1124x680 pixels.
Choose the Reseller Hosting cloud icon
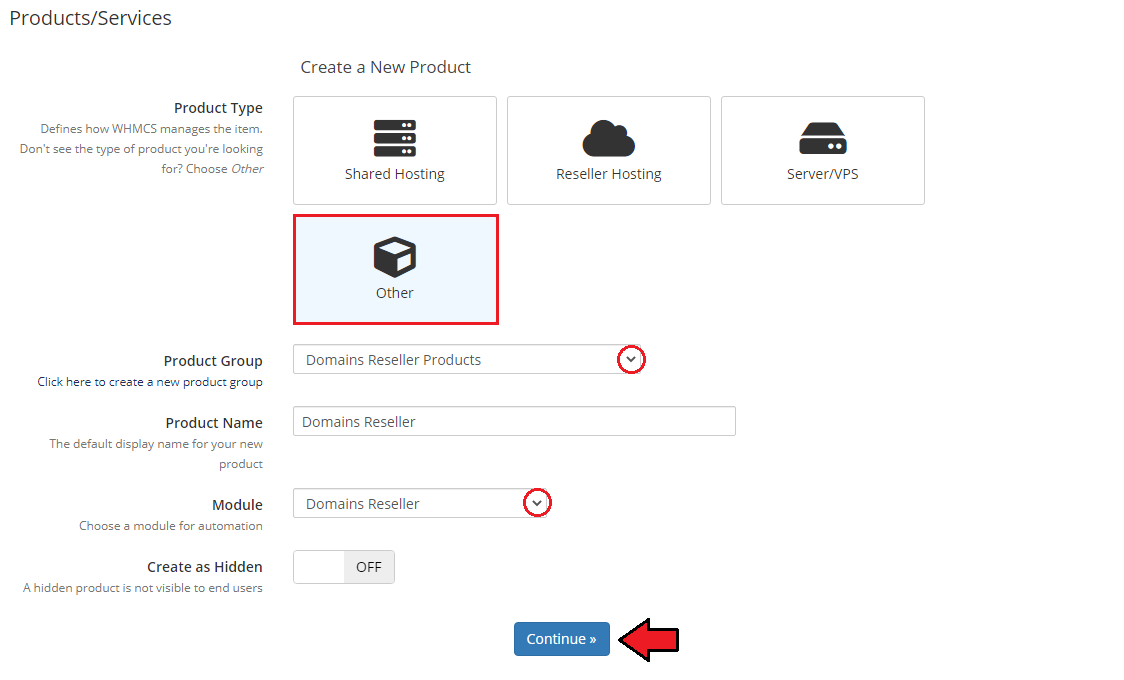(x=609, y=138)
